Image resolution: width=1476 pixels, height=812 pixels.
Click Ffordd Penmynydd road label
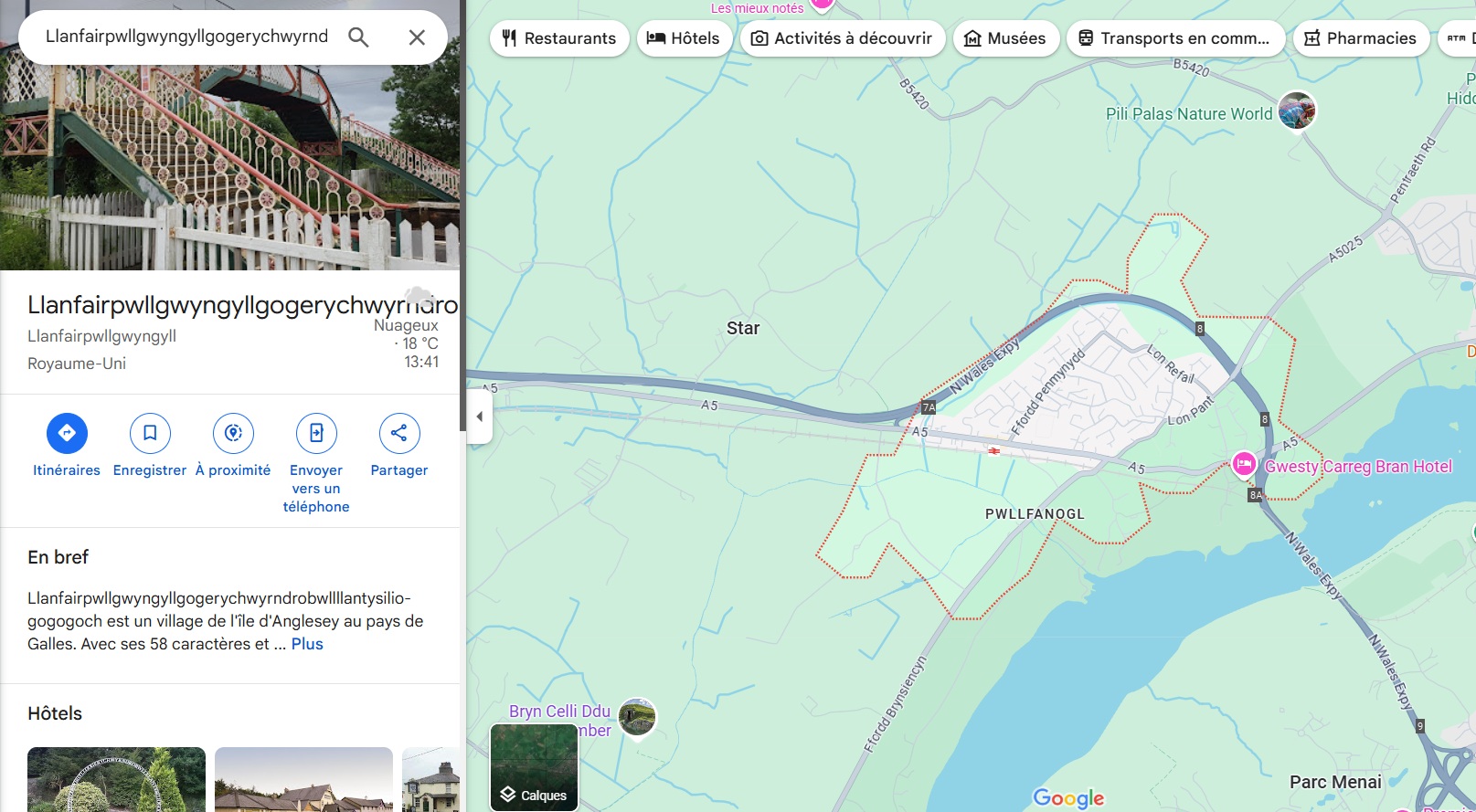click(x=1048, y=391)
